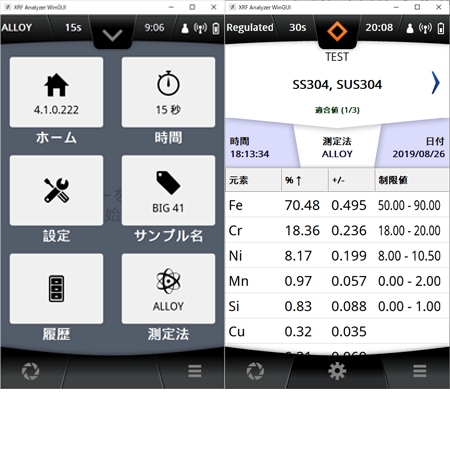The image size is (450, 450).
Task: Open the BIG 41 sample name tile
Action: (168, 190)
